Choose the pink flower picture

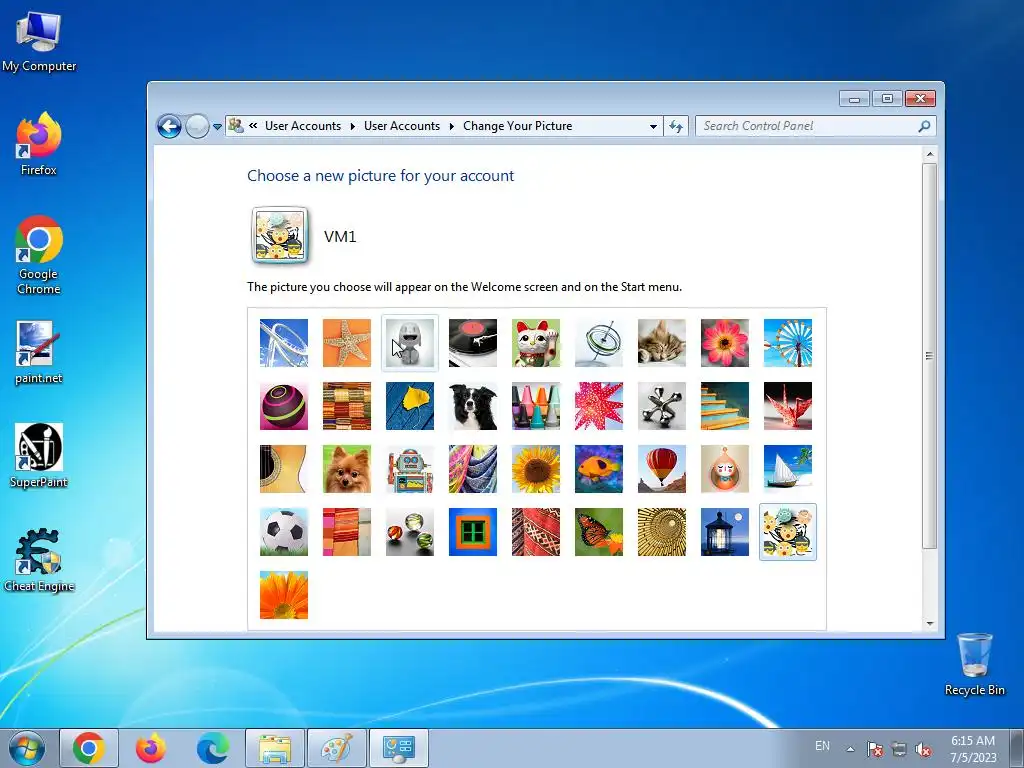click(x=725, y=343)
